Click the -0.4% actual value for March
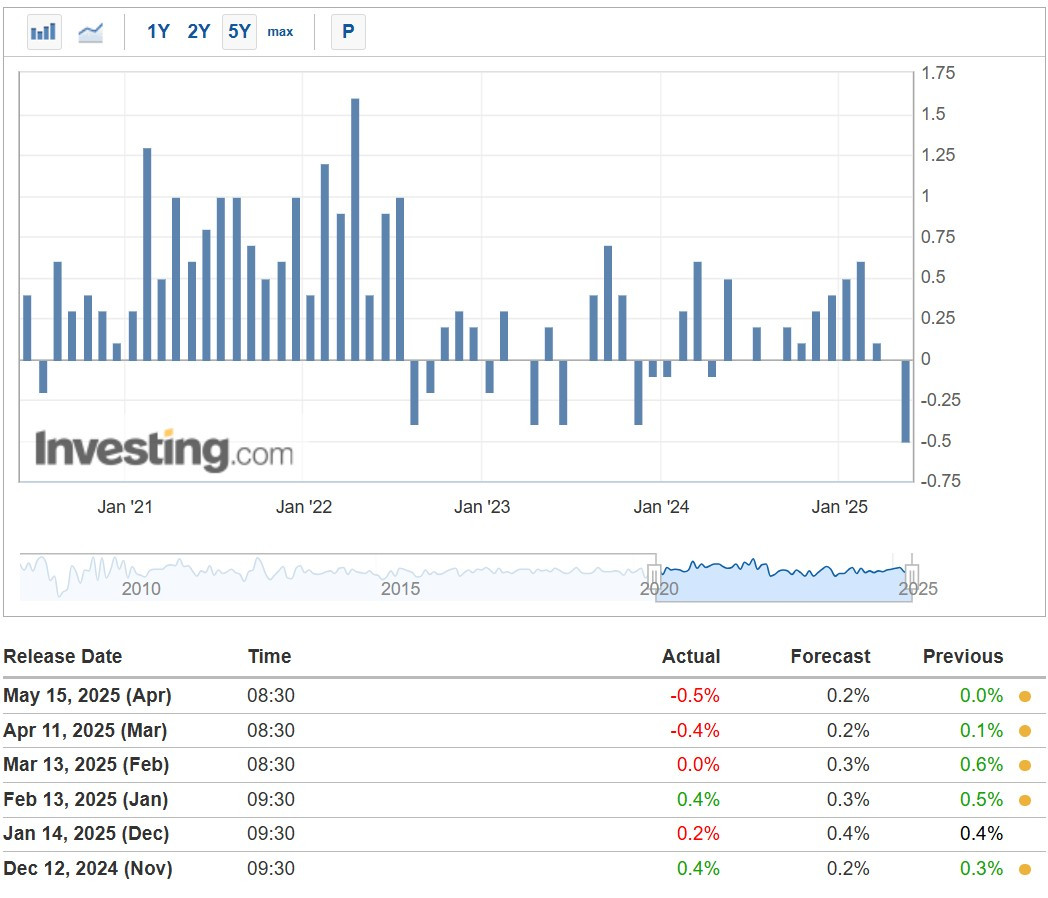The width and height of the screenshot is (1048, 898). [x=695, y=730]
